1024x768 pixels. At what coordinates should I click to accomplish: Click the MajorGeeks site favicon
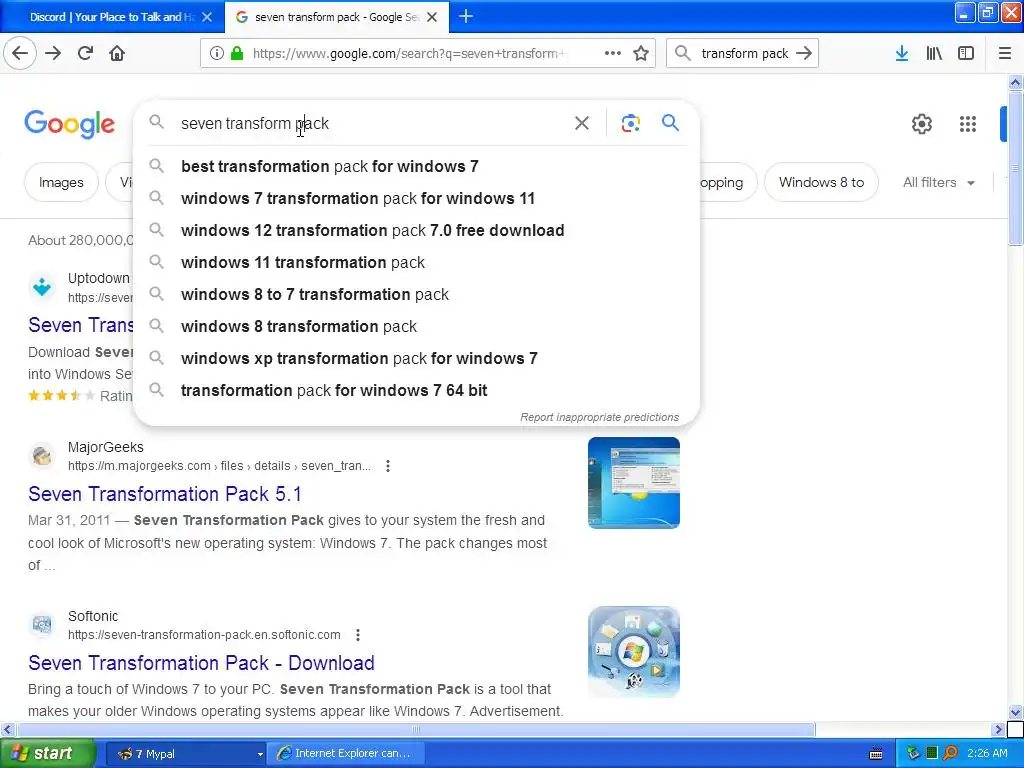42,456
